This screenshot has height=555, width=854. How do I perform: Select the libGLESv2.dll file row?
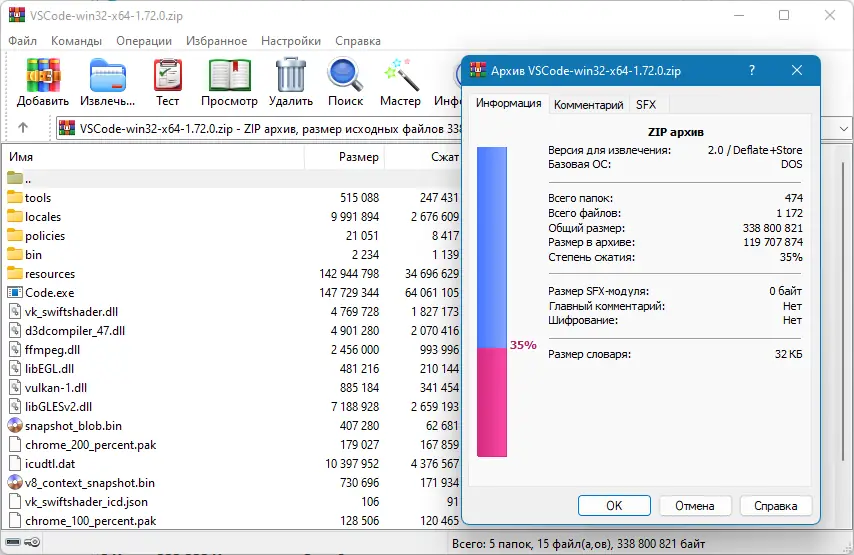point(233,407)
